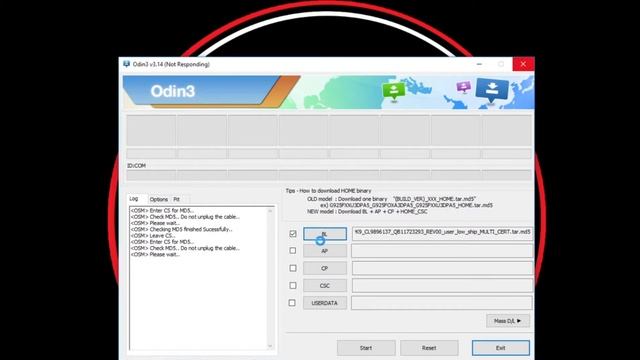Click the green download icon in banner
640x360 pixels.
pyautogui.click(x=393, y=91)
